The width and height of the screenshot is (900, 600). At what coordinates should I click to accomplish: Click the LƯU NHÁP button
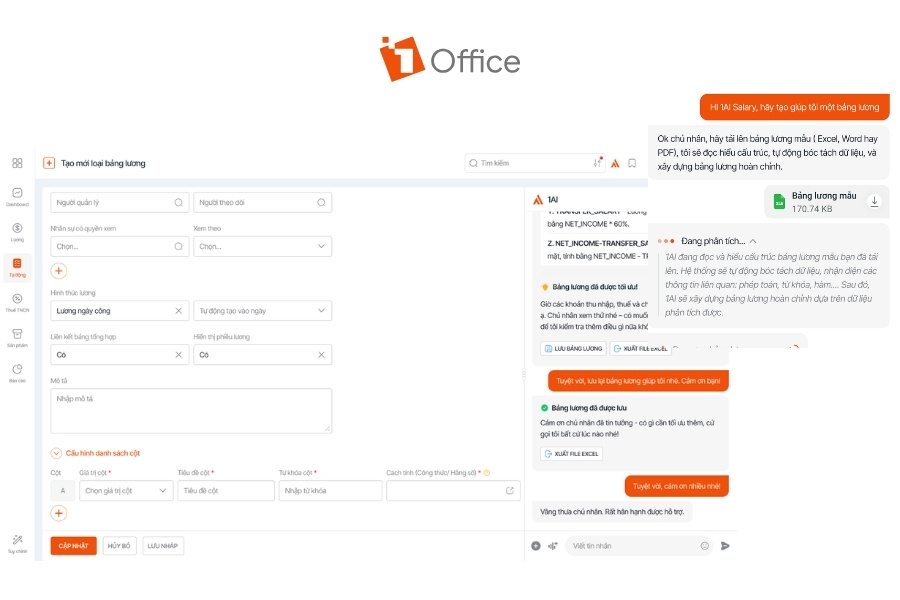pos(162,545)
